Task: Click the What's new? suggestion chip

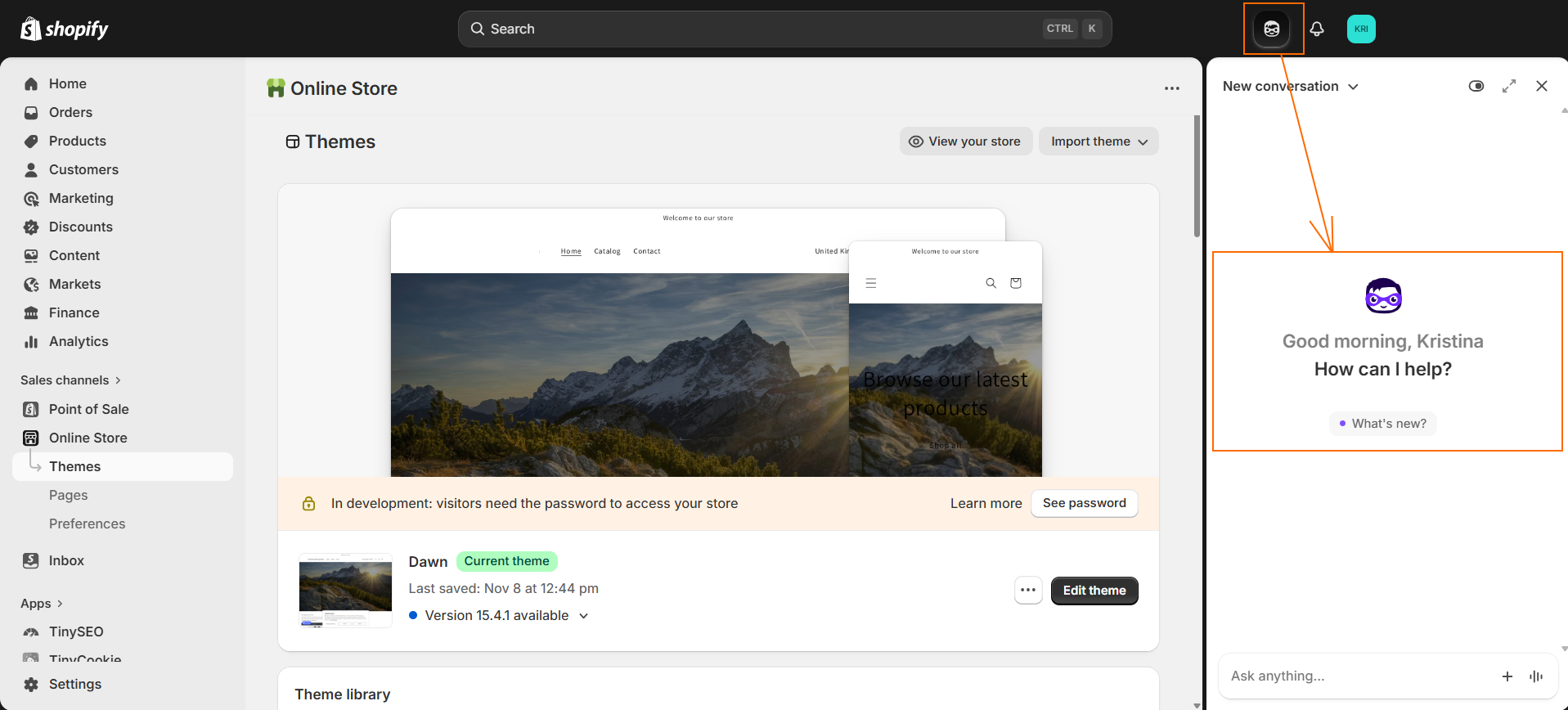Action: (1383, 424)
